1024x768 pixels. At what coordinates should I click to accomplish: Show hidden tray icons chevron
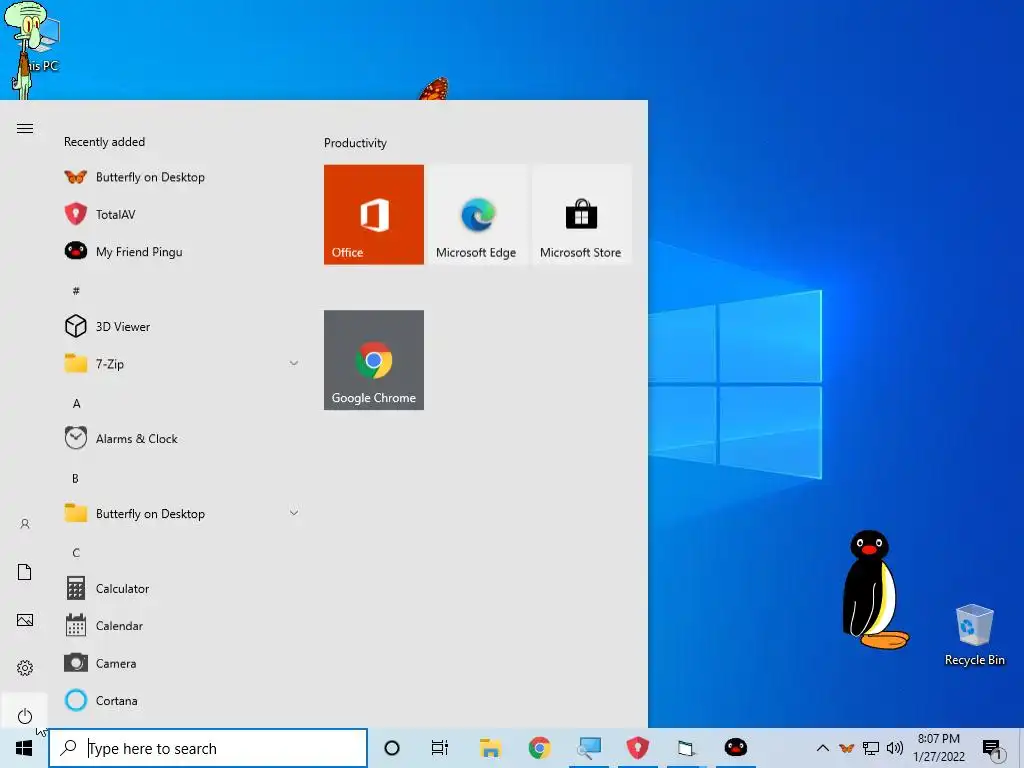point(823,748)
